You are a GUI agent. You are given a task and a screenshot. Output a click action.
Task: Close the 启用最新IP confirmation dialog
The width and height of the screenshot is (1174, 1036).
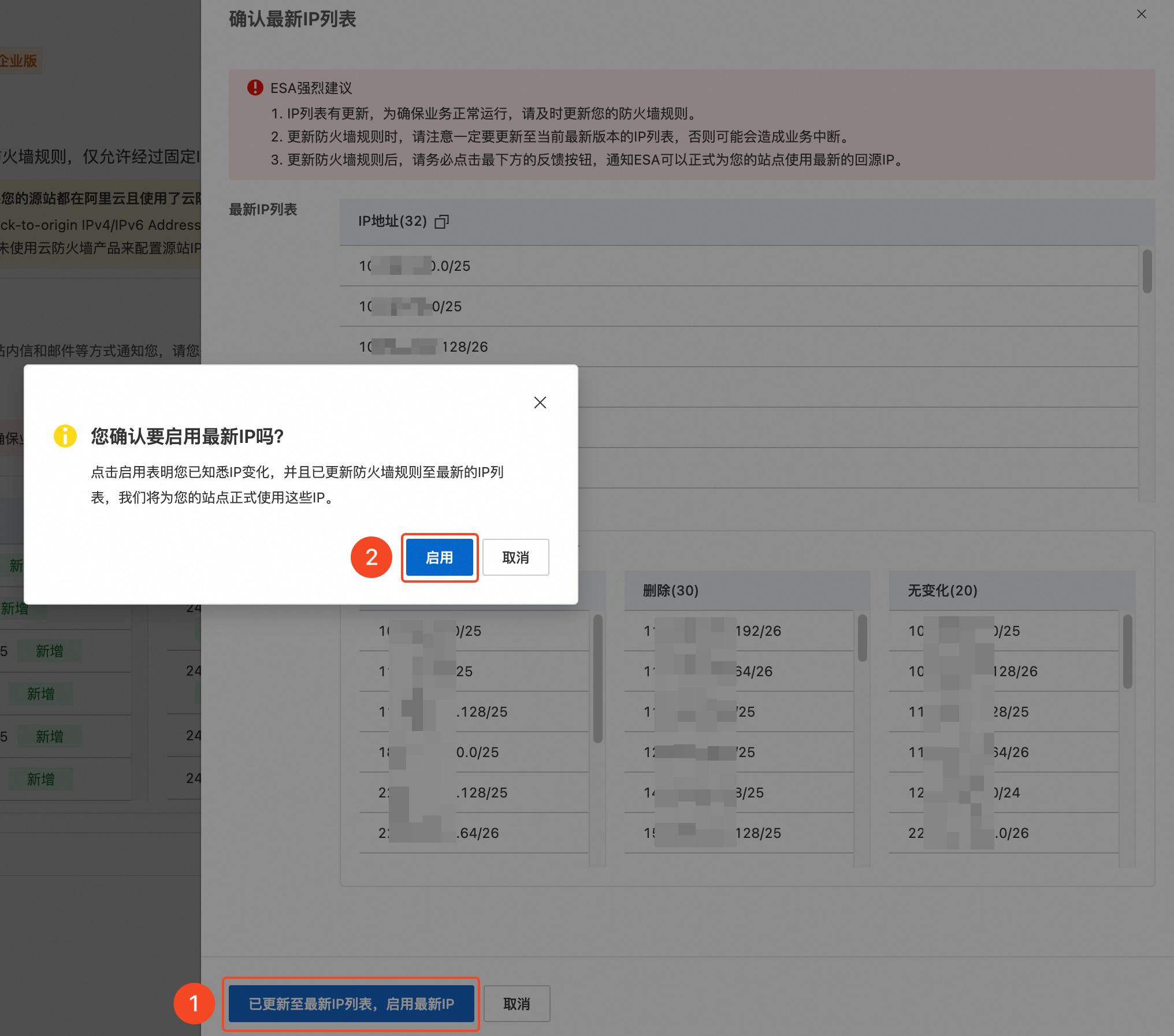point(540,403)
